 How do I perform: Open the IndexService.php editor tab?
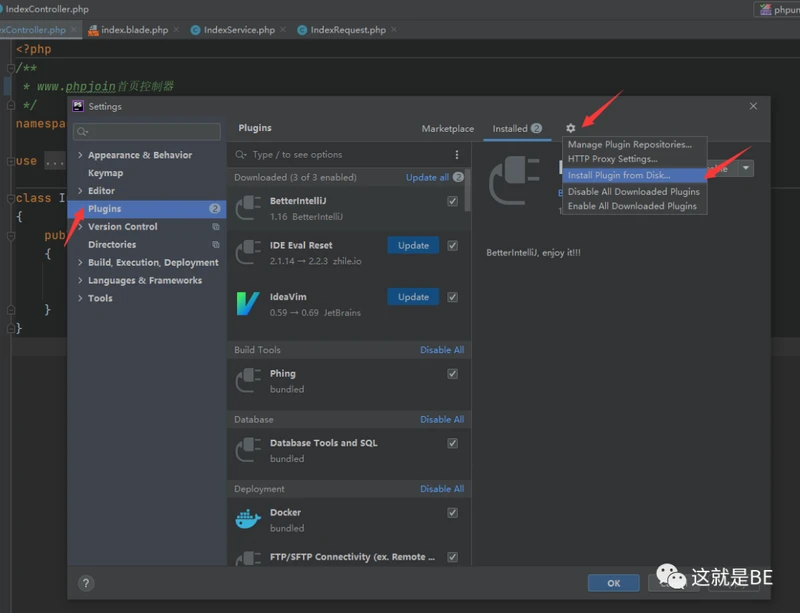click(239, 30)
